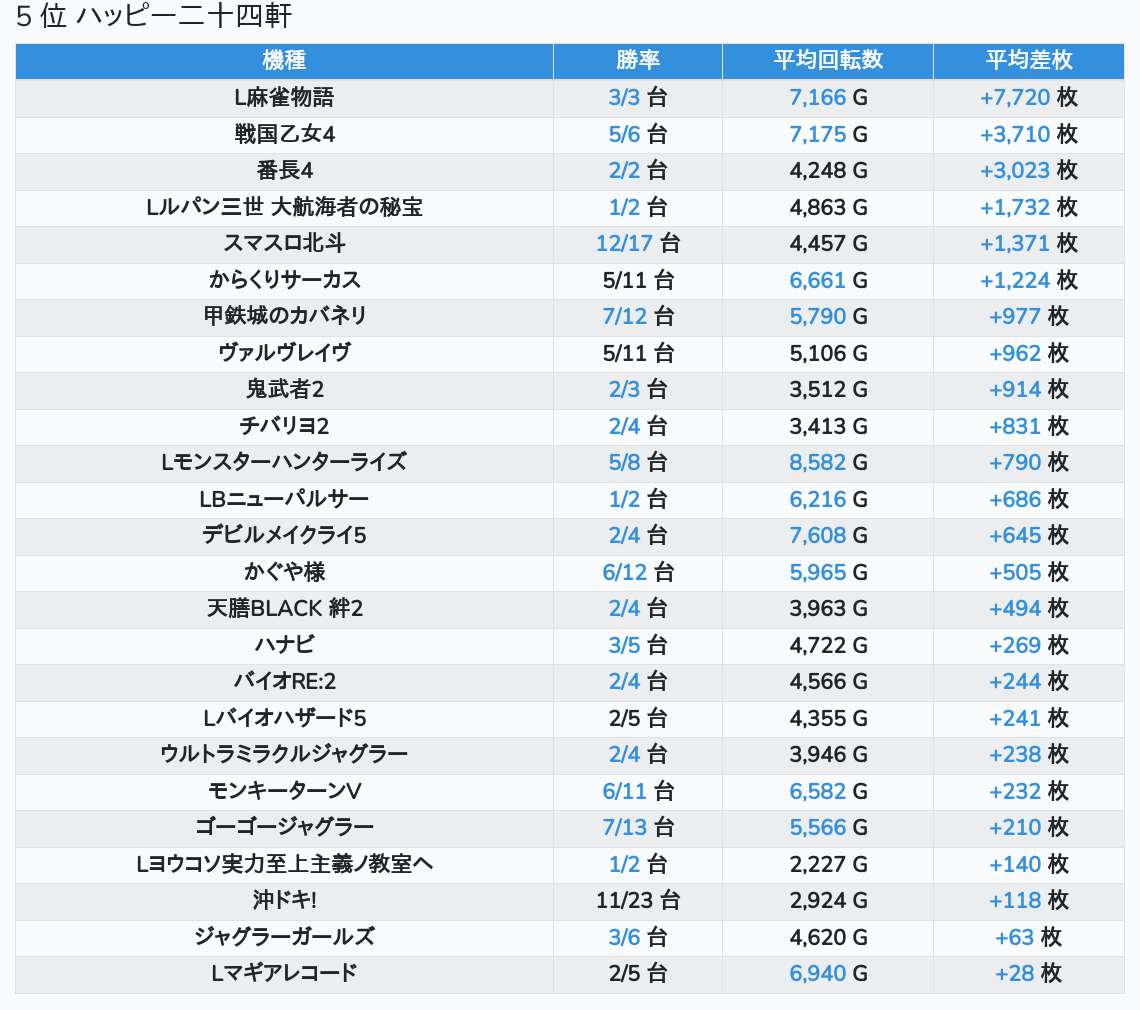Click the 11/23 台 win rate cell

[x=638, y=901]
